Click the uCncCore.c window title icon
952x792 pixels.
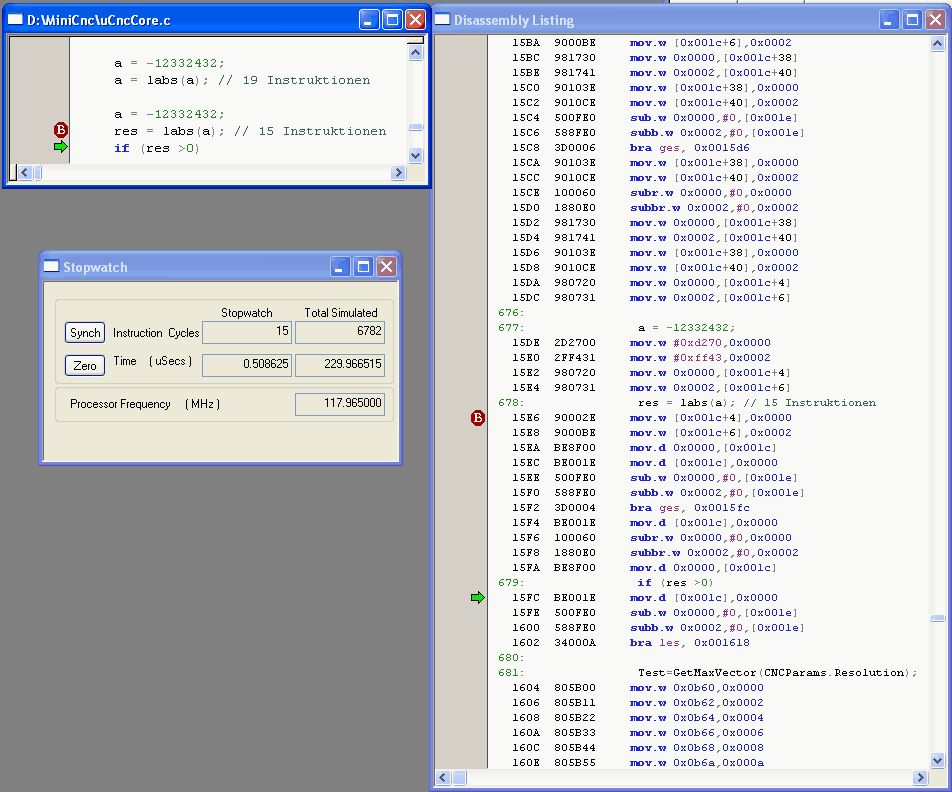pos(15,19)
